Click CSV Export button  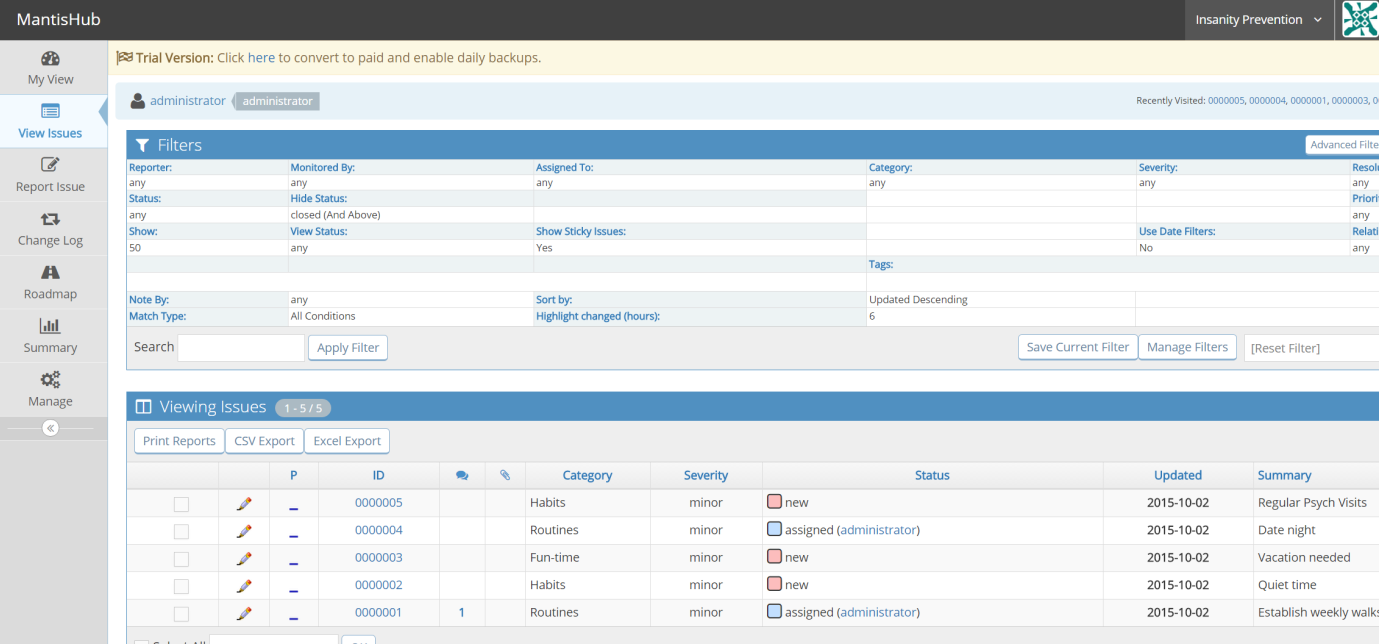click(264, 441)
